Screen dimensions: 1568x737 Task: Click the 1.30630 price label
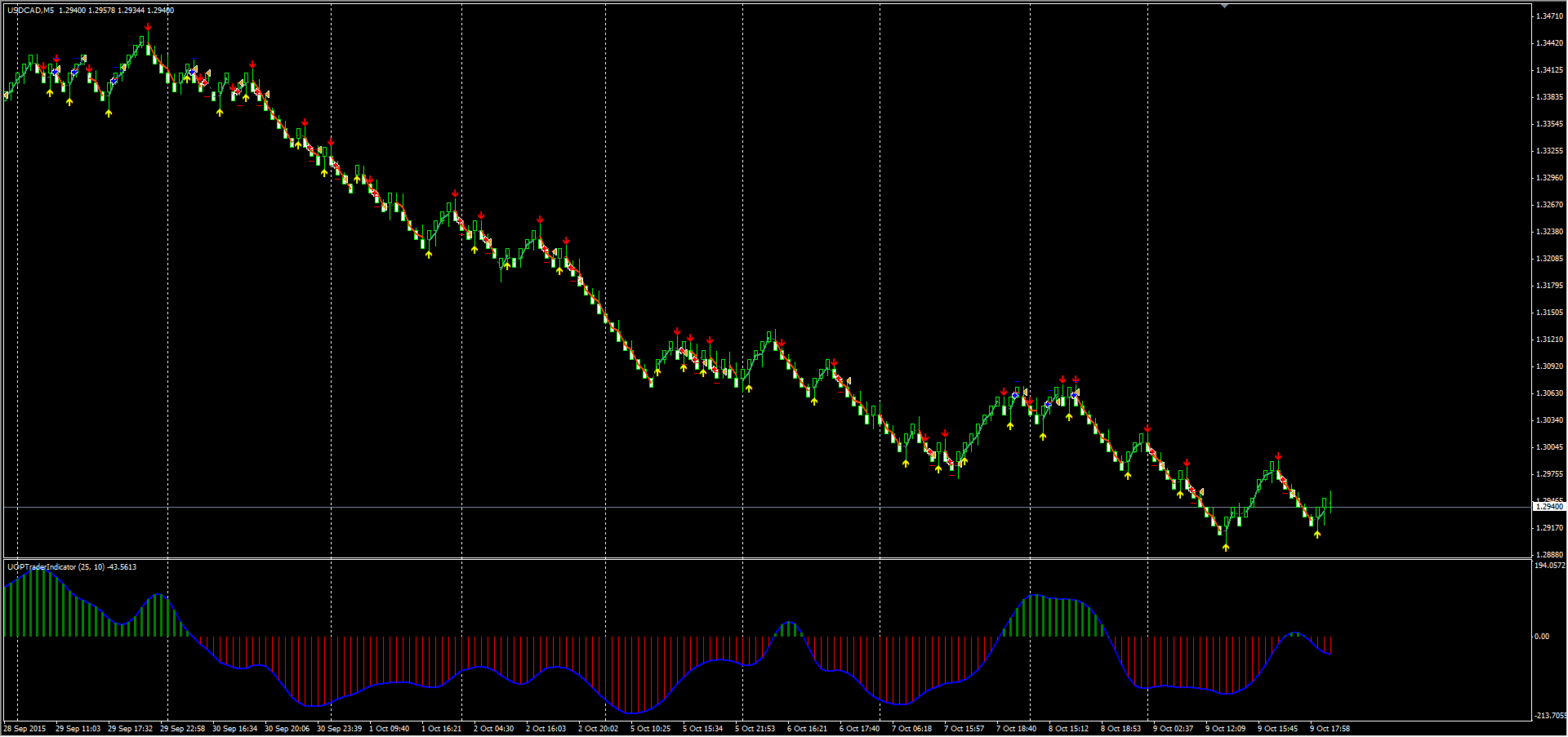[1549, 393]
